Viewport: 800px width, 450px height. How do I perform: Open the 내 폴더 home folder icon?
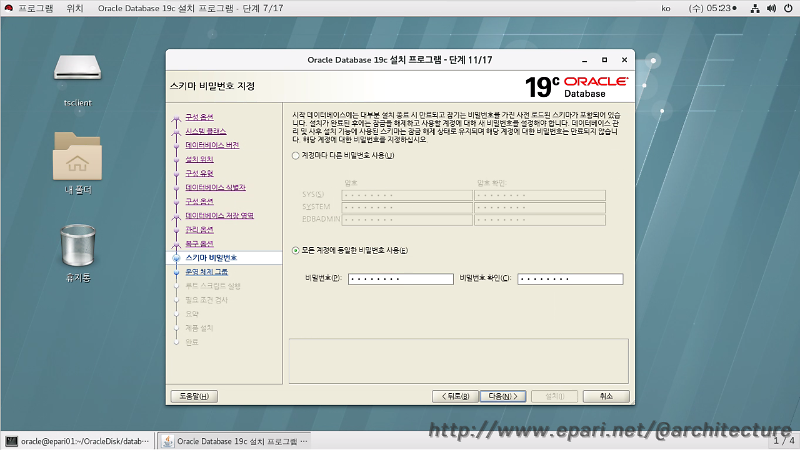[78, 156]
